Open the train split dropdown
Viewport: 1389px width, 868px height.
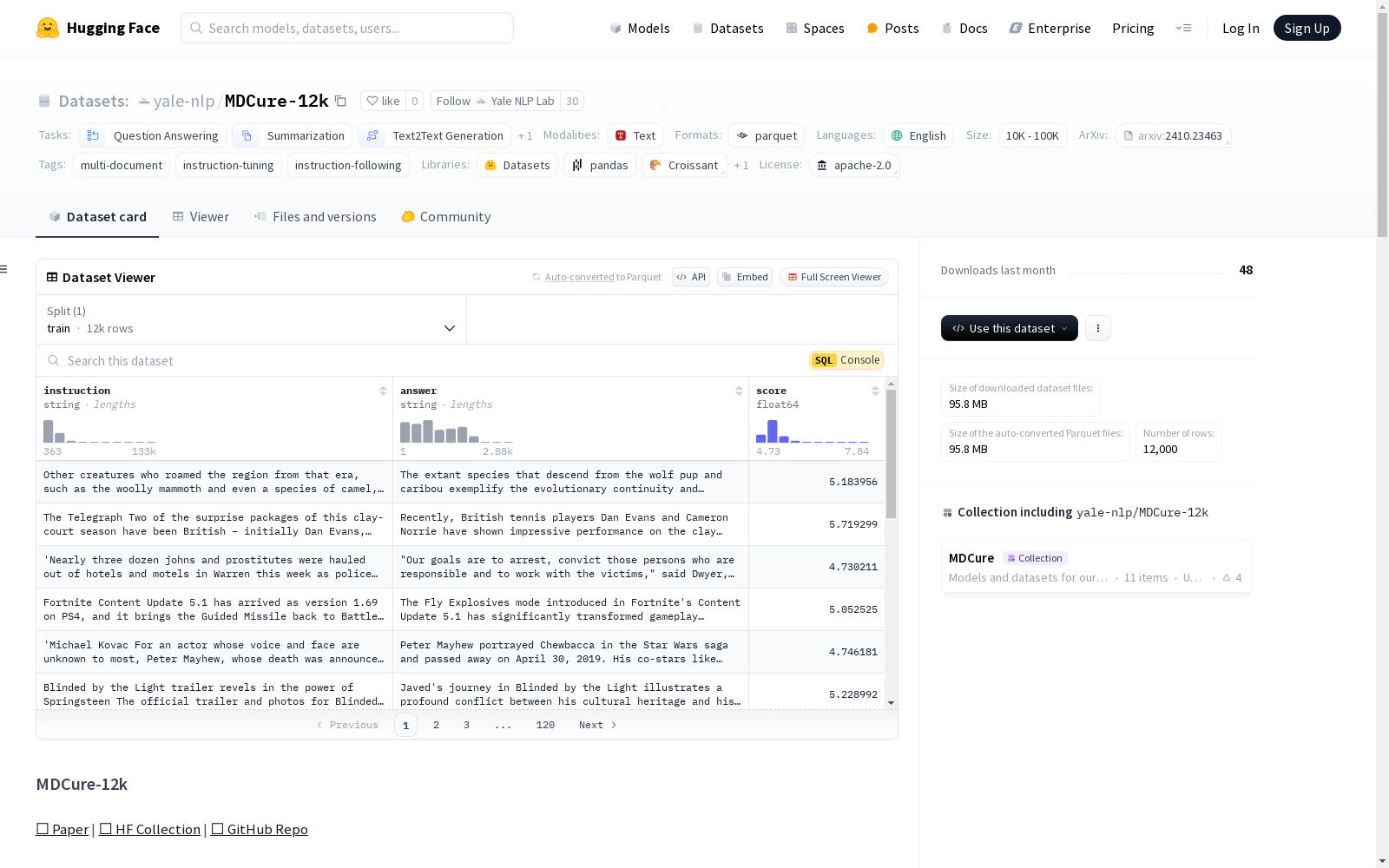click(251, 319)
